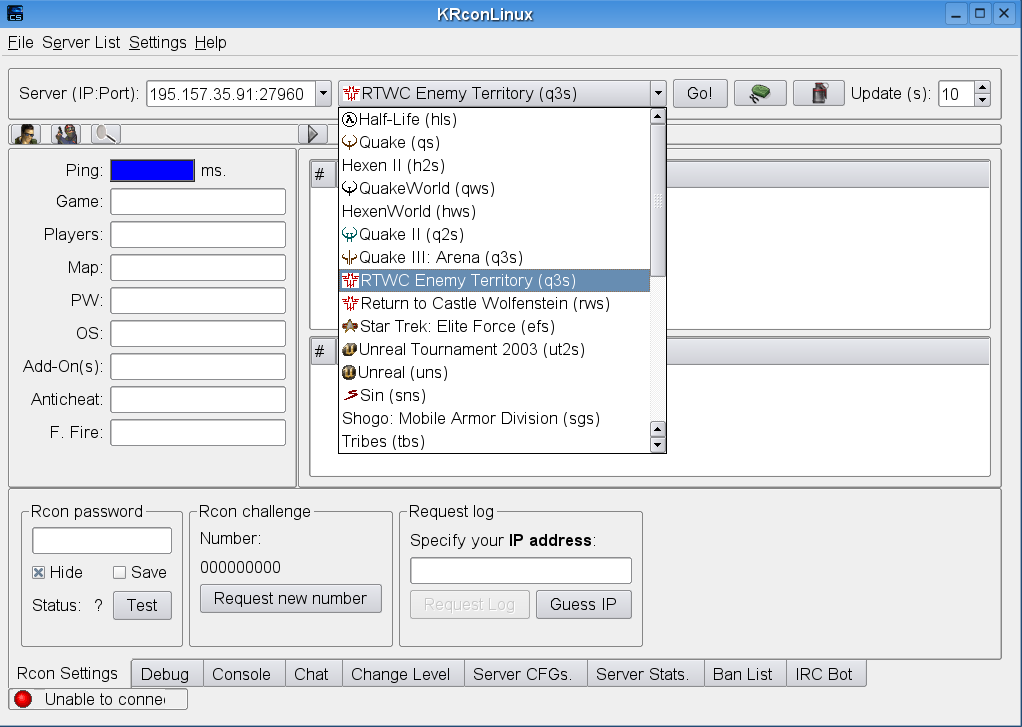The image size is (1022, 727).
Task: Select Shogo: Mobile Armor Division (sgs)
Action: (494, 419)
